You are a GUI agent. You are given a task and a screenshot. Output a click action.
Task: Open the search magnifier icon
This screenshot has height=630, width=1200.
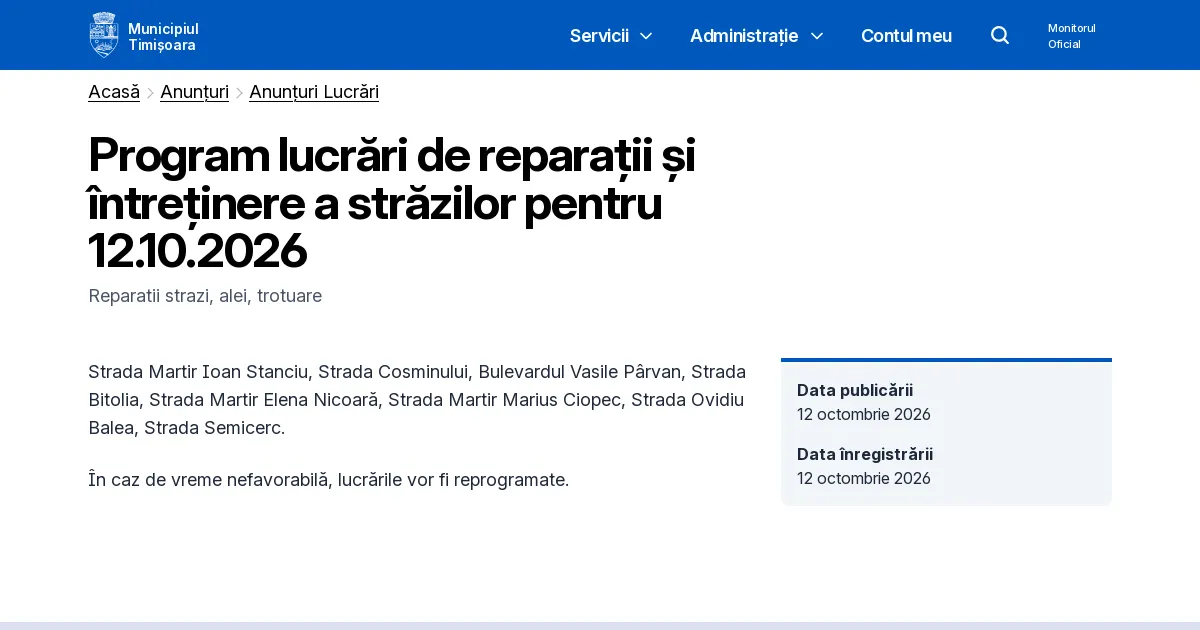point(1000,36)
